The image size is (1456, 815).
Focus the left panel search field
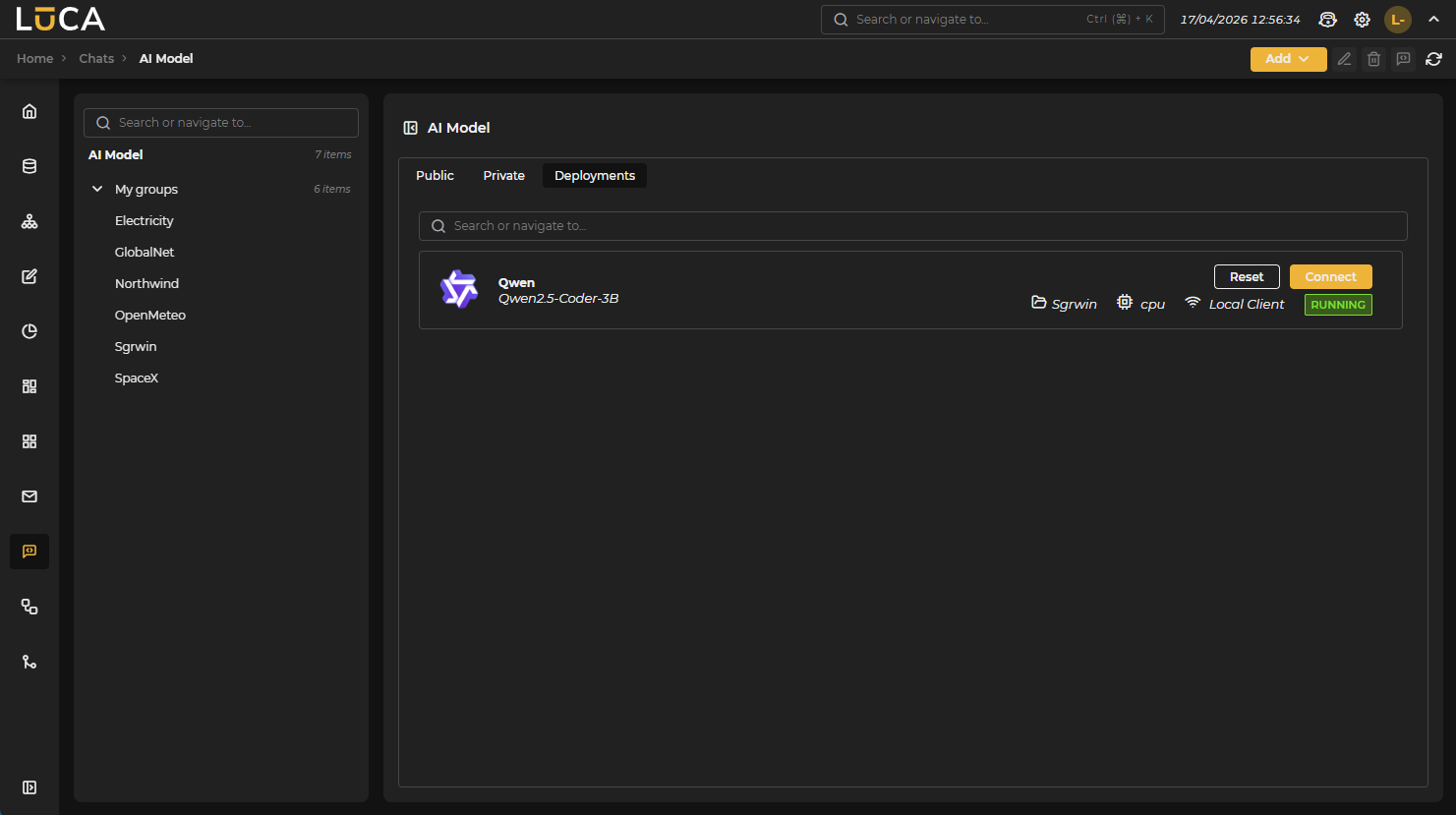(x=221, y=123)
